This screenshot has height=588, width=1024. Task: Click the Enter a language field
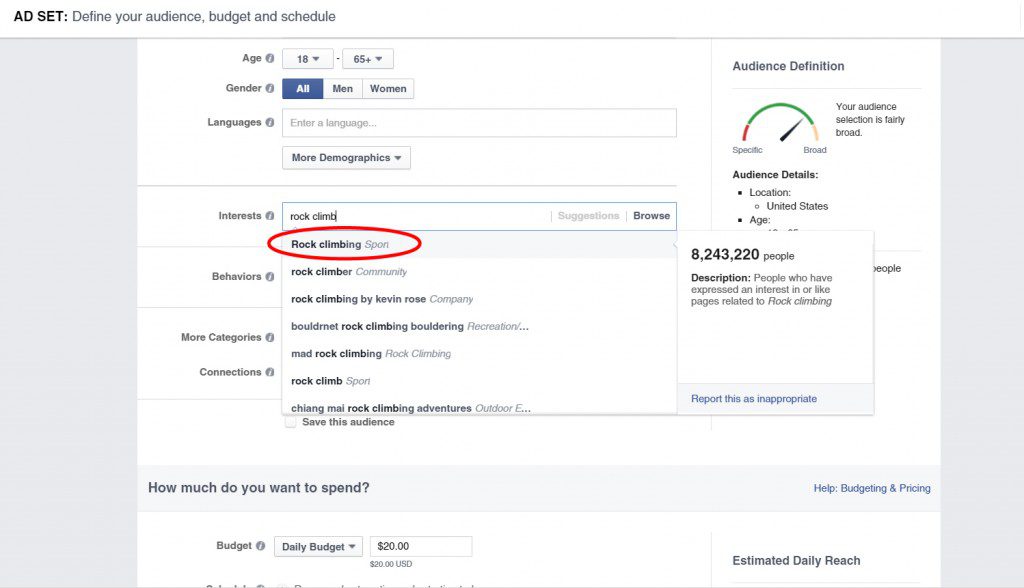point(479,123)
